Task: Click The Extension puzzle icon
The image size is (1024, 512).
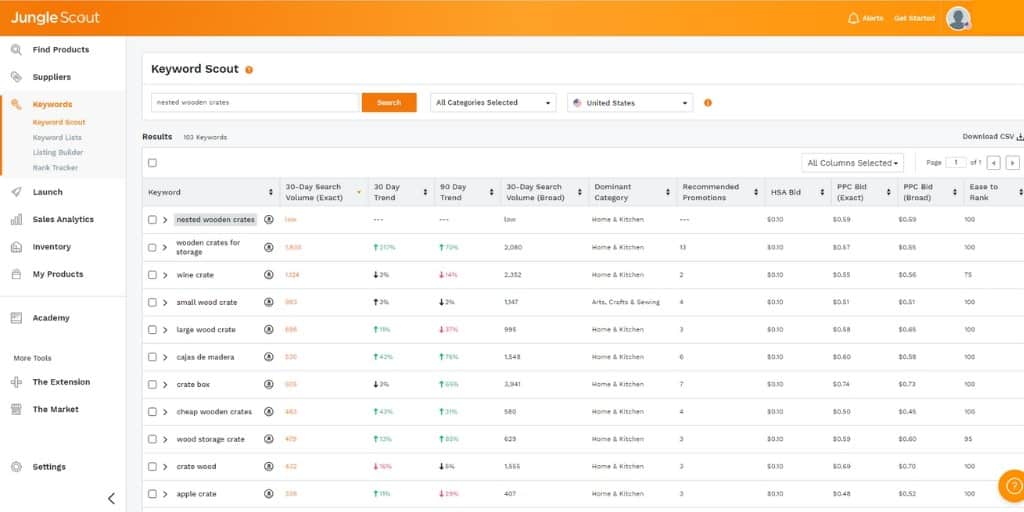Action: 16,382
